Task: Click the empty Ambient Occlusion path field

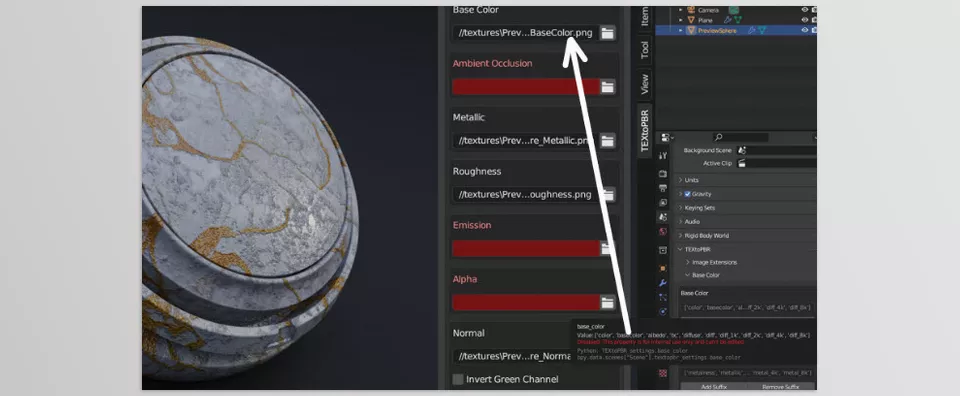Action: click(525, 87)
